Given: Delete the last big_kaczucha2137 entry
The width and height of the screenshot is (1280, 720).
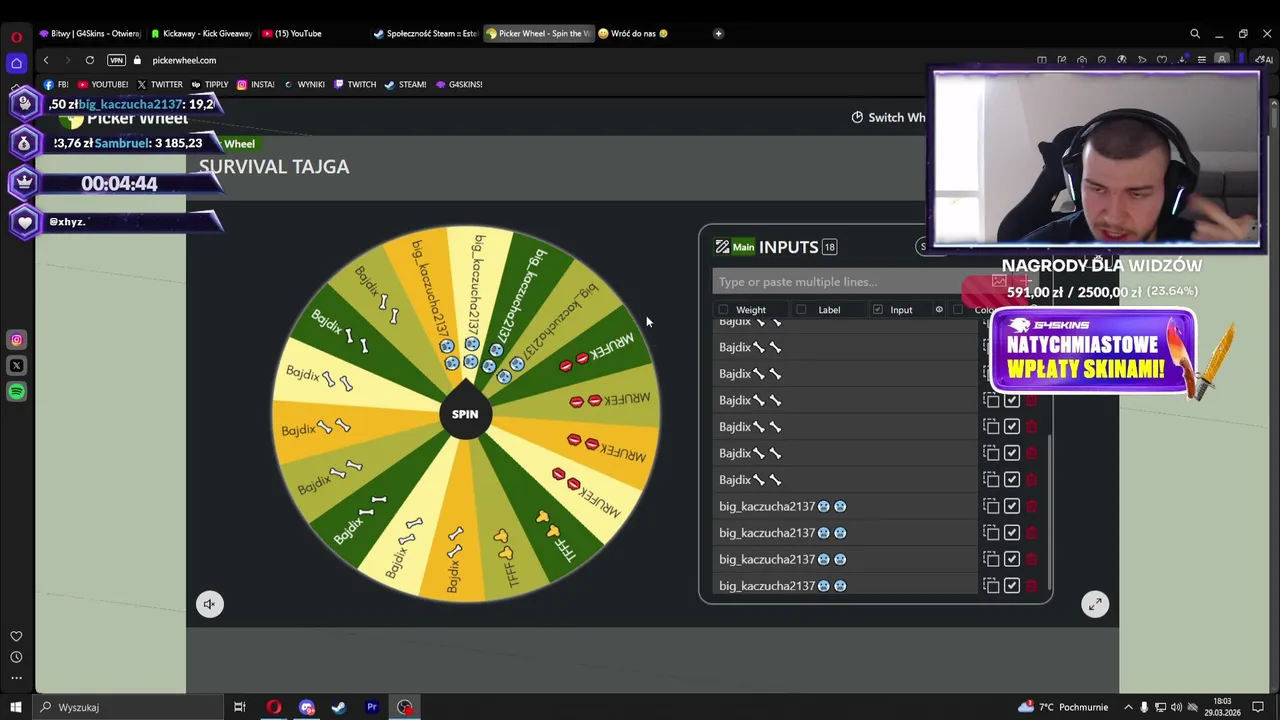Looking at the screenshot, I should (1032, 586).
